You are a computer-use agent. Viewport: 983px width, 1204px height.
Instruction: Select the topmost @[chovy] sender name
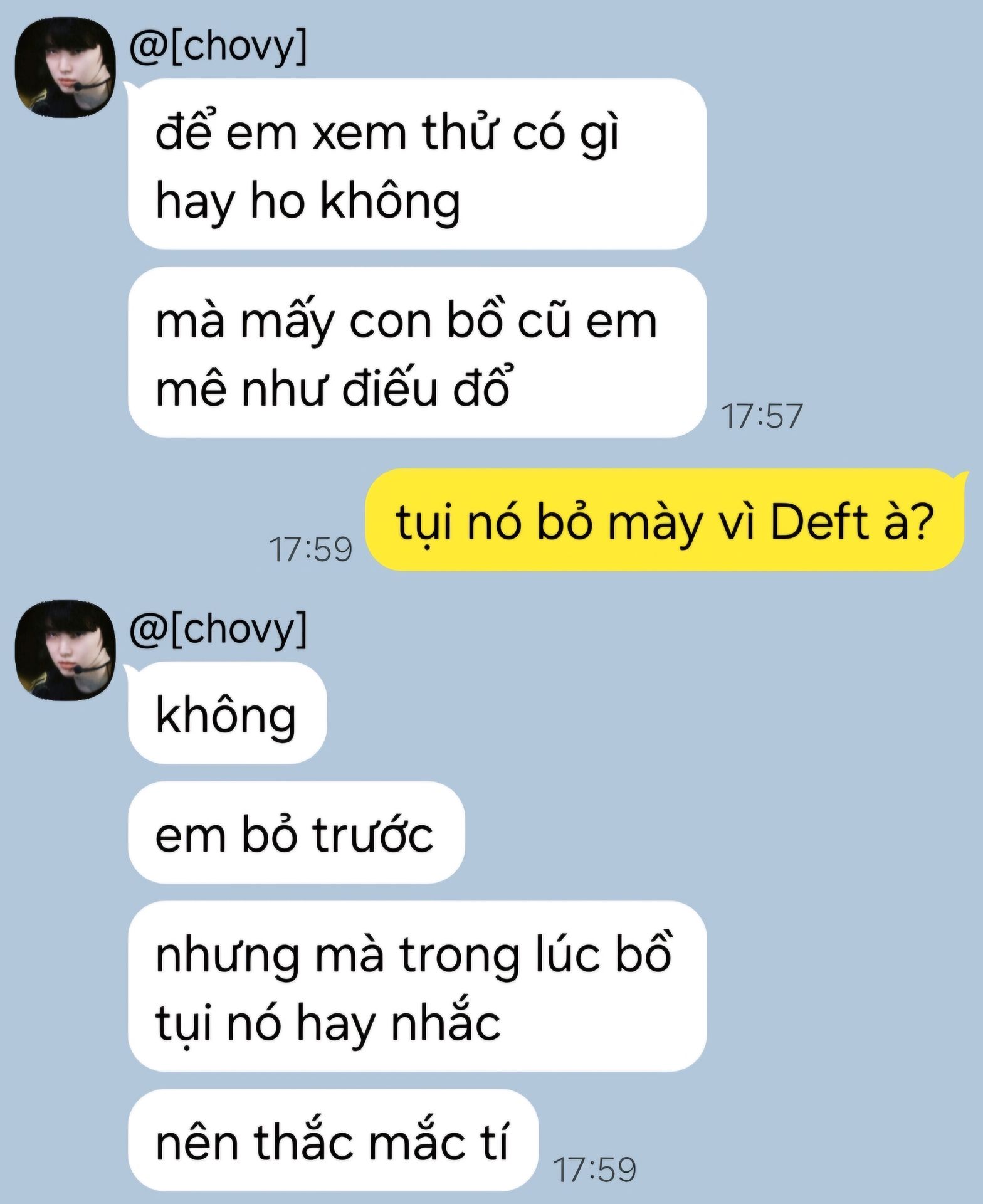click(218, 46)
